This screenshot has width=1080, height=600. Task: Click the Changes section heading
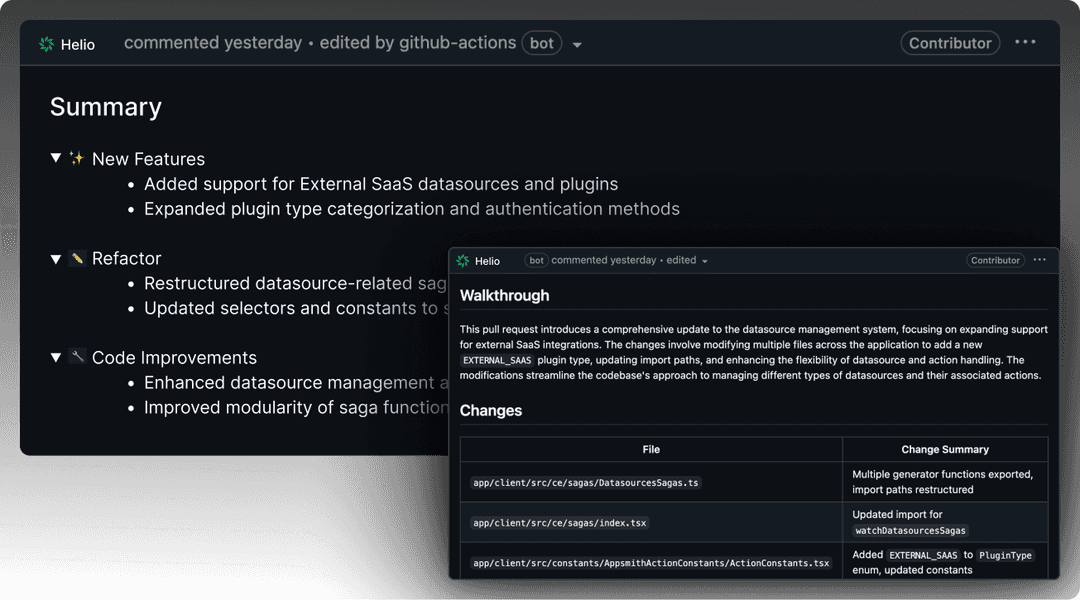pyautogui.click(x=491, y=410)
